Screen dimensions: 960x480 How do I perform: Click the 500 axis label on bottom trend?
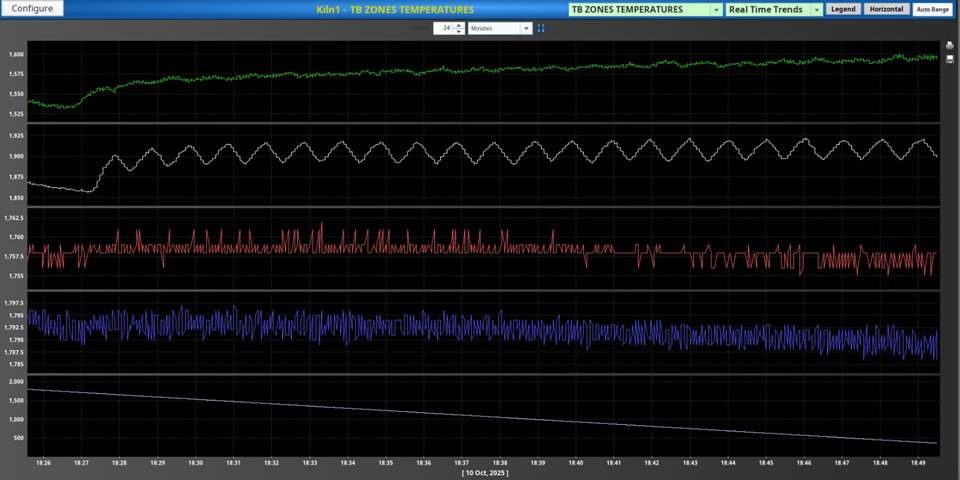click(x=18, y=438)
